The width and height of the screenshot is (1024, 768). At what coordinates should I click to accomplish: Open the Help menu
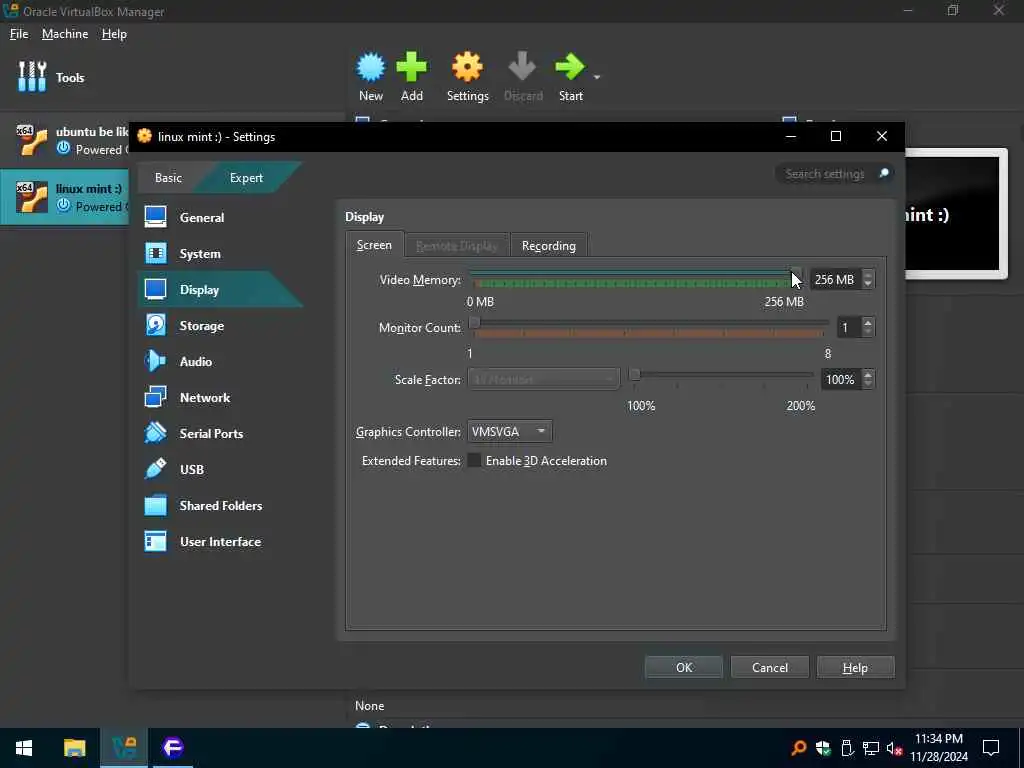(x=114, y=34)
